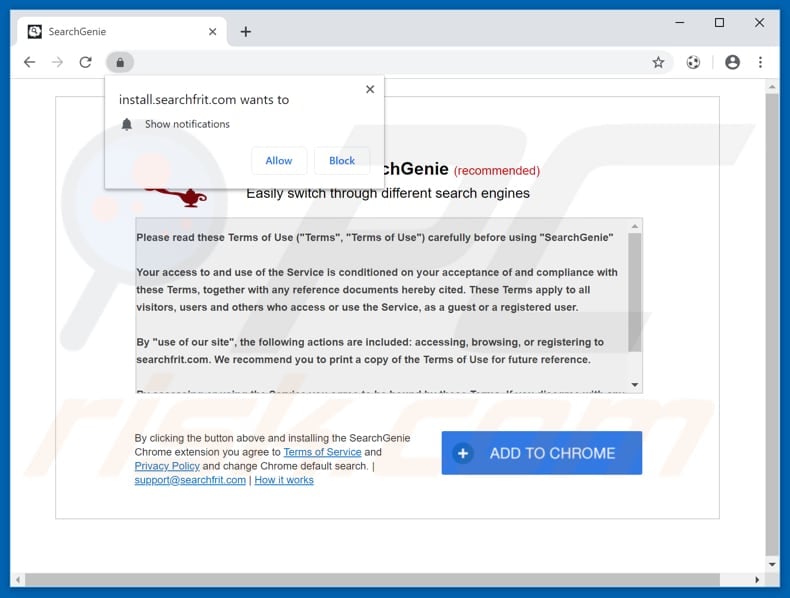Click the ADD TO CHROME button

click(x=542, y=453)
